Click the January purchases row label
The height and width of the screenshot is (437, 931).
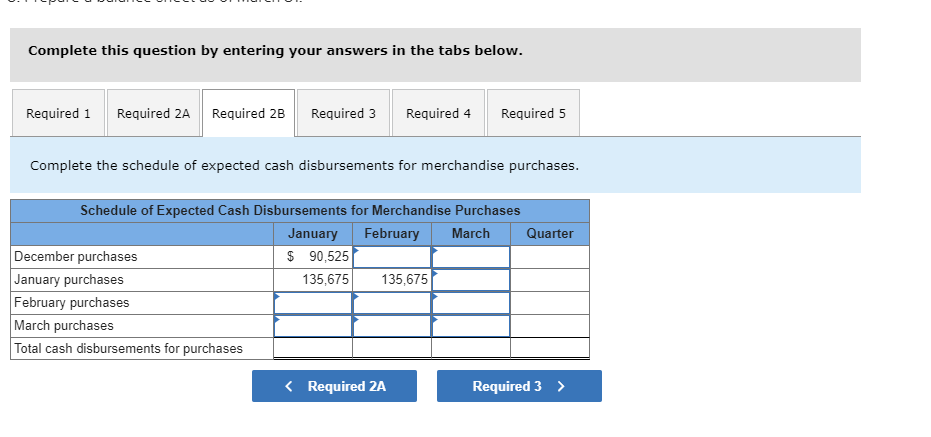69,280
